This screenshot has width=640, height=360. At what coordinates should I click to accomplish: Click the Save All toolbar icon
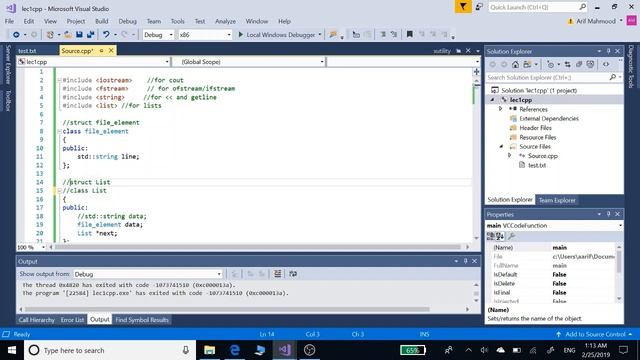click(91, 35)
